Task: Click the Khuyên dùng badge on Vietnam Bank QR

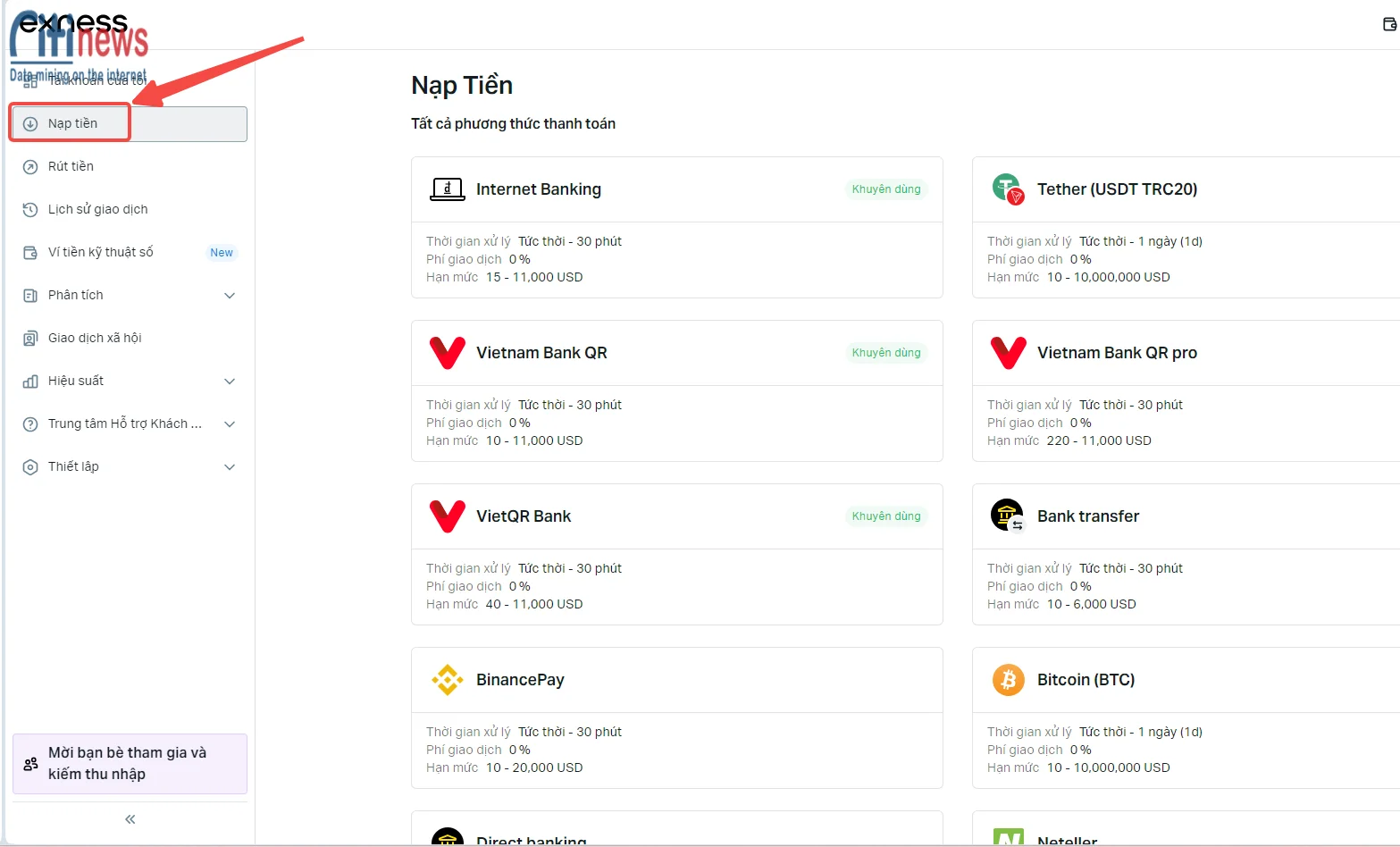Action: 886,353
